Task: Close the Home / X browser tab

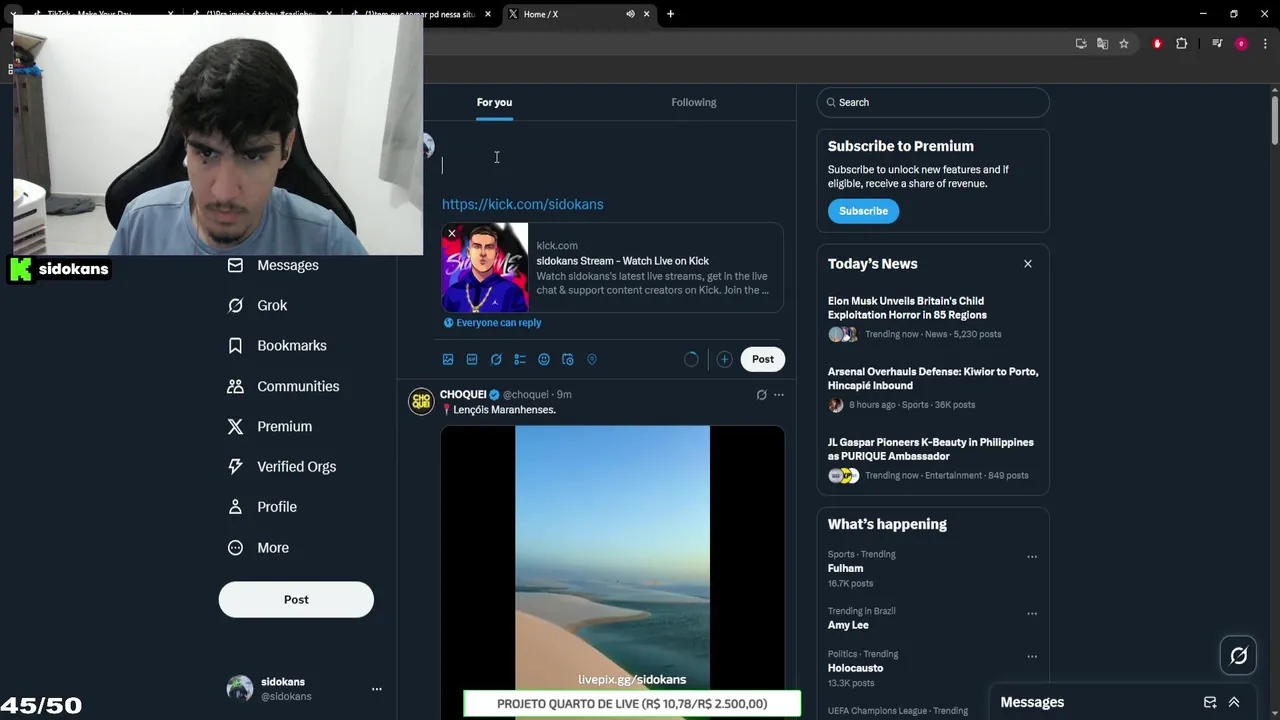Action: point(646,14)
